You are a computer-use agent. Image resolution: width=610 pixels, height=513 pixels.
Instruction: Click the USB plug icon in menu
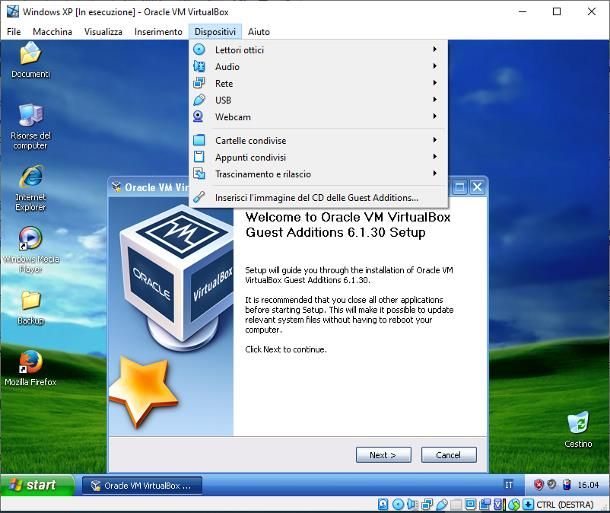199,100
